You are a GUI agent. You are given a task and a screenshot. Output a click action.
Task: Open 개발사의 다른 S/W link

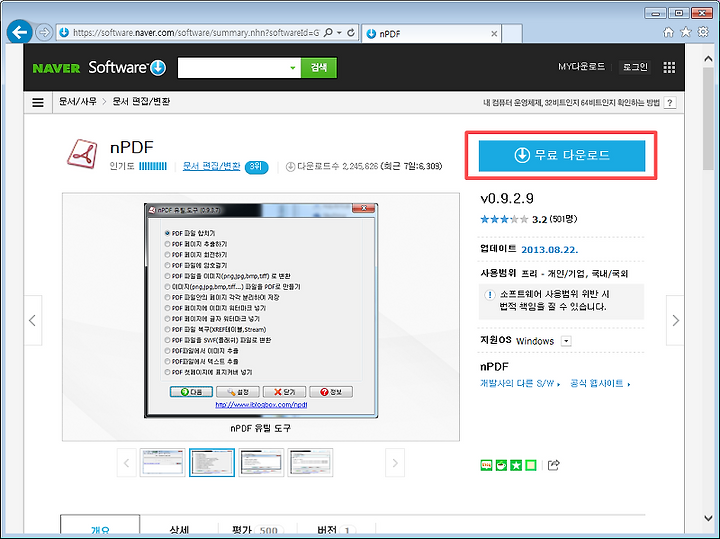tap(520, 383)
